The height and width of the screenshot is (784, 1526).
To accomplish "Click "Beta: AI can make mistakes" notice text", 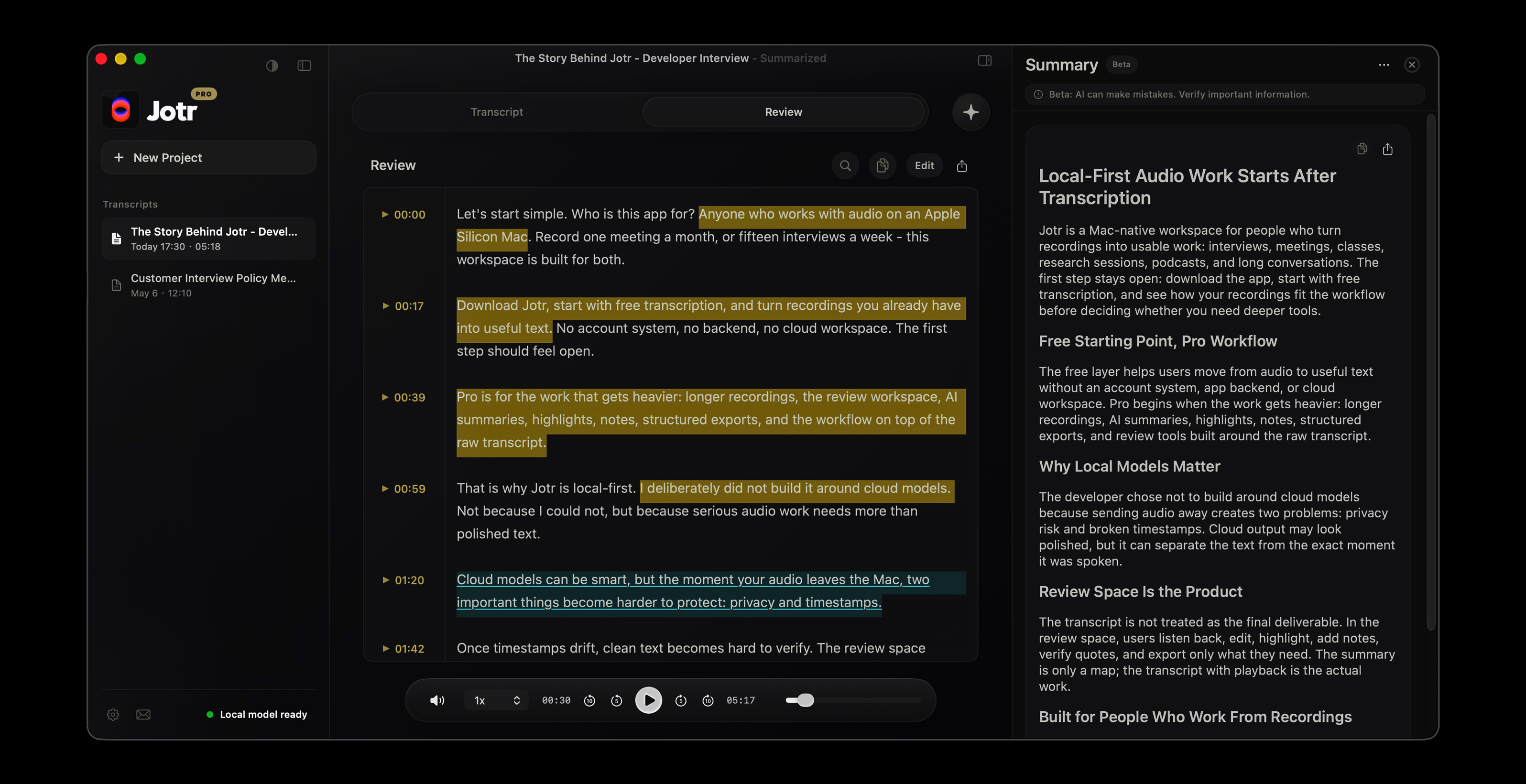I will pos(1179,95).
